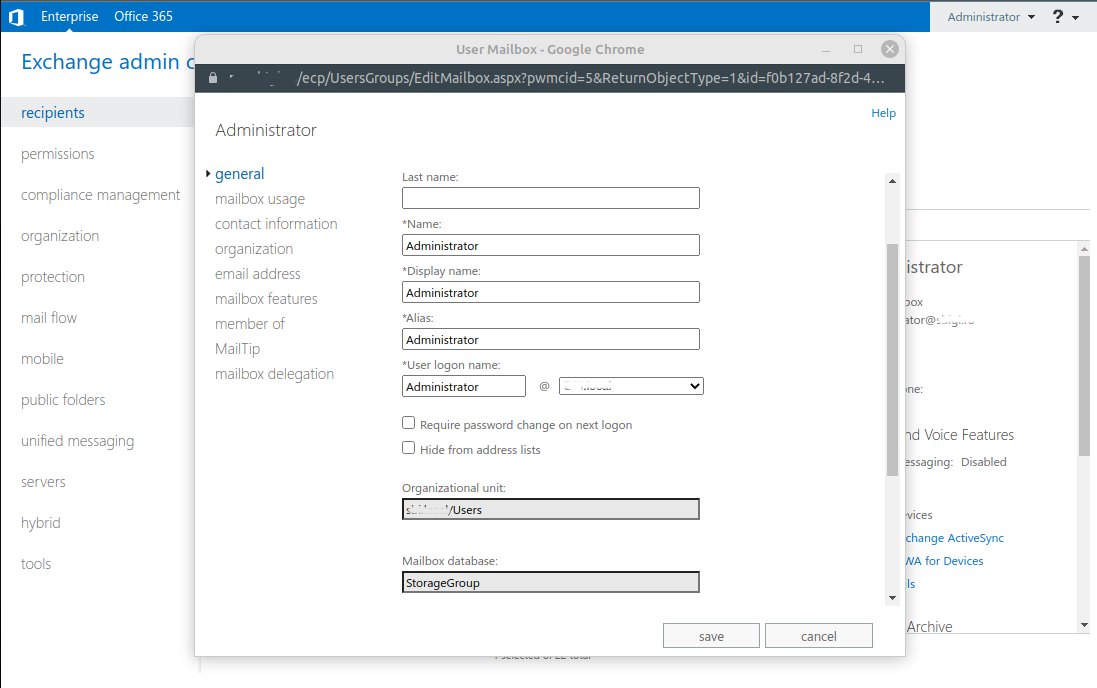Click the Exchange ActiveSync link
The width and height of the screenshot is (1097, 688).
pyautogui.click(x=953, y=537)
